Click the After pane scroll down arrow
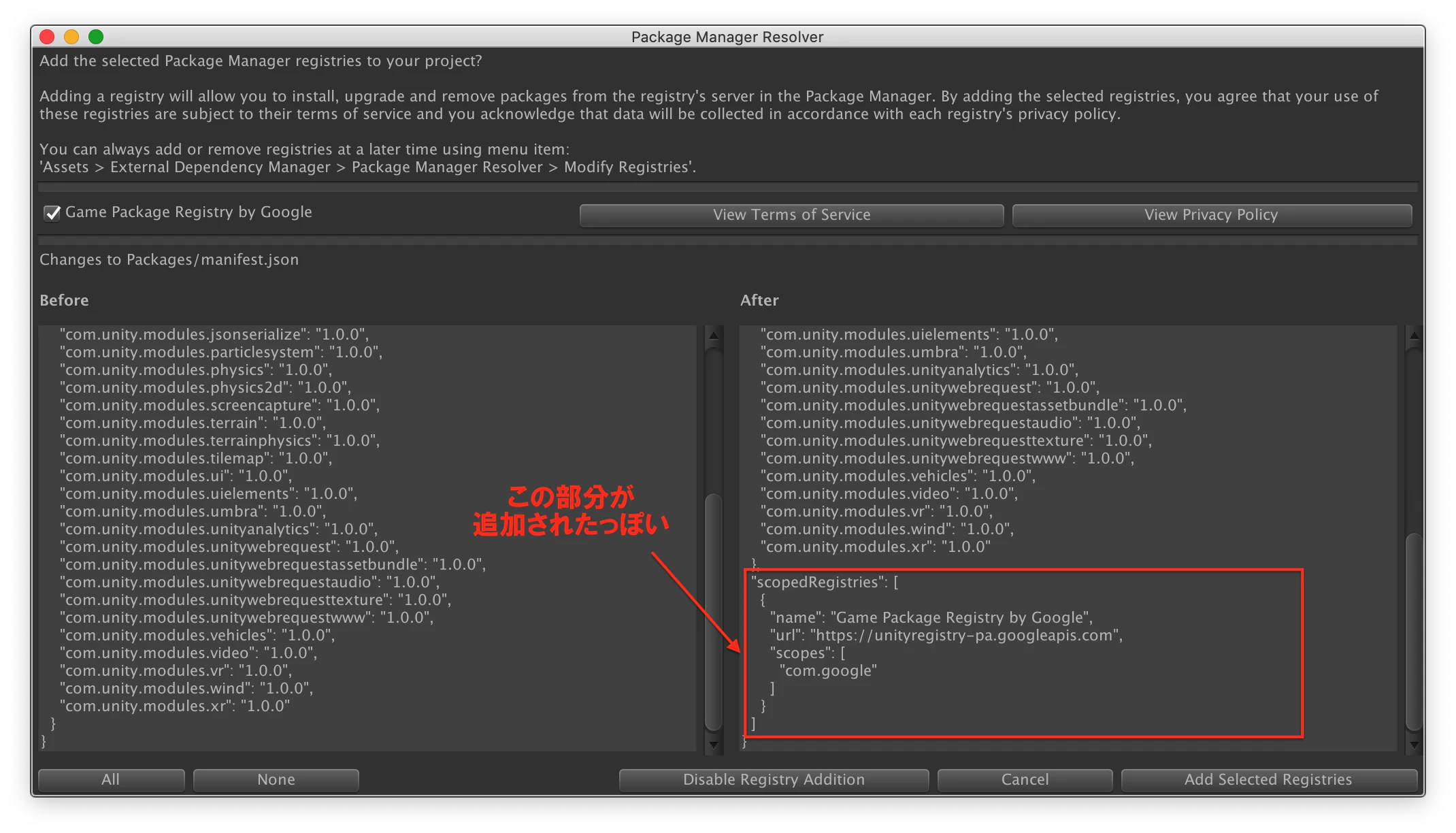The width and height of the screenshot is (1456, 833). point(1414,745)
